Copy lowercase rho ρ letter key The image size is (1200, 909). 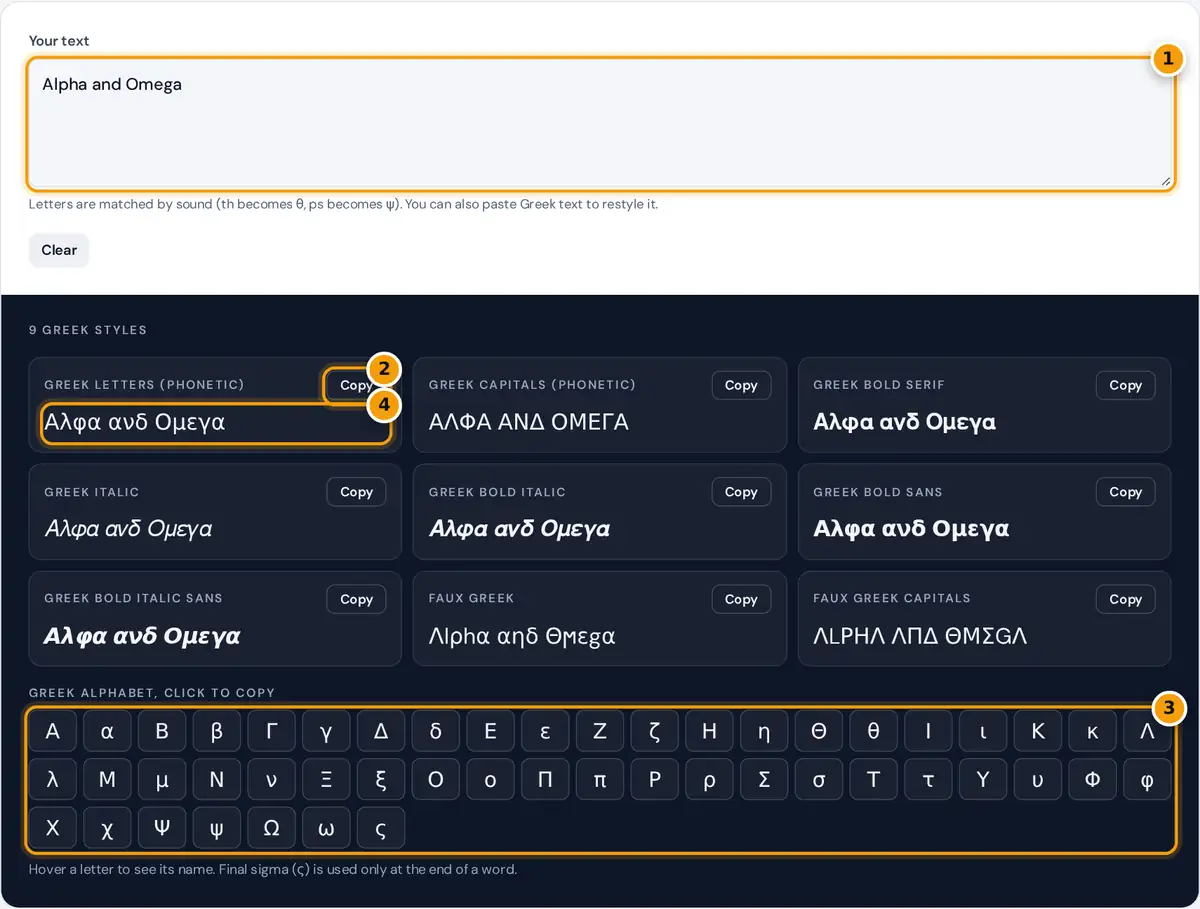click(x=709, y=780)
